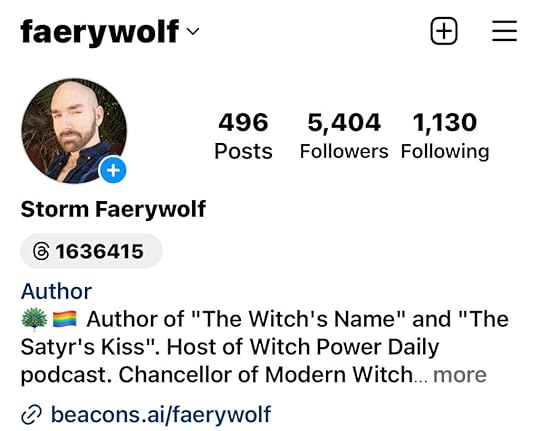Tap the Followers label under 5,404
This screenshot has height=431, width=540.
pos(344,151)
